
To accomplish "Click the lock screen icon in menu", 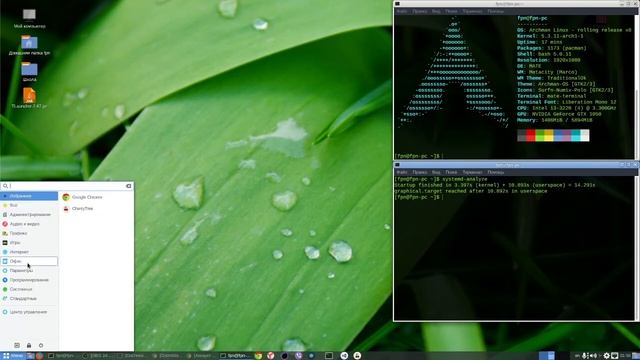I will pyautogui.click(x=29, y=346).
